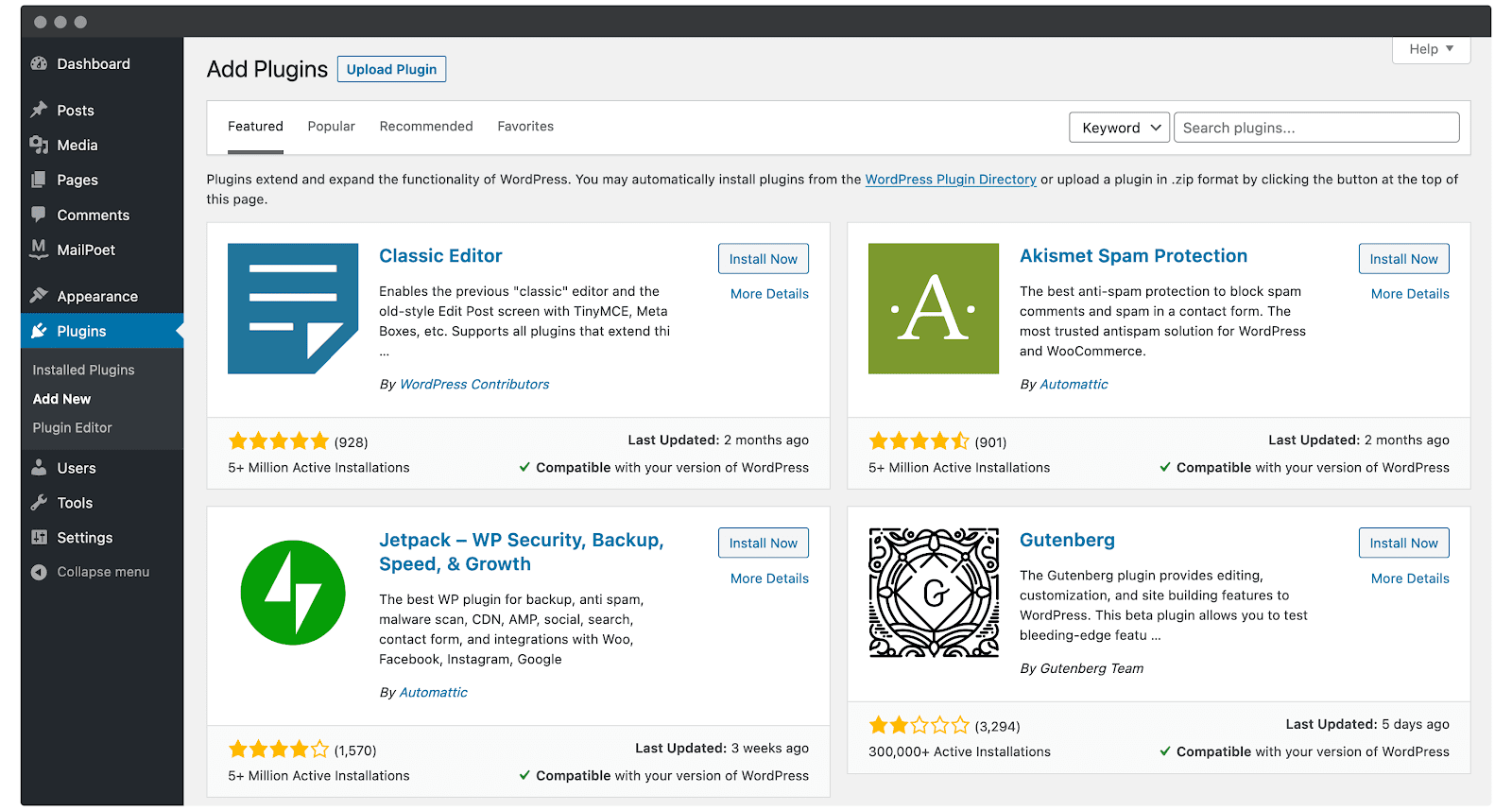Install the Classic Editor plugin

coord(763,259)
